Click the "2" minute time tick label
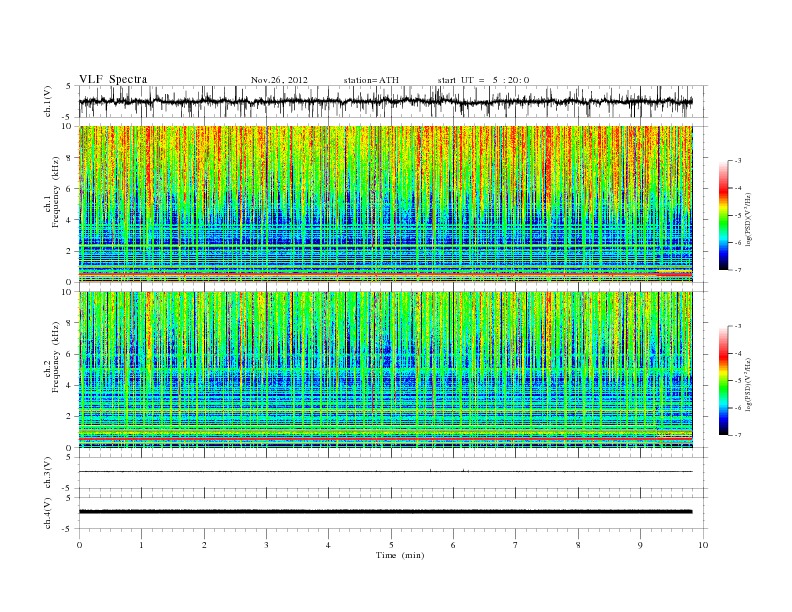792x612 pixels. 204,545
